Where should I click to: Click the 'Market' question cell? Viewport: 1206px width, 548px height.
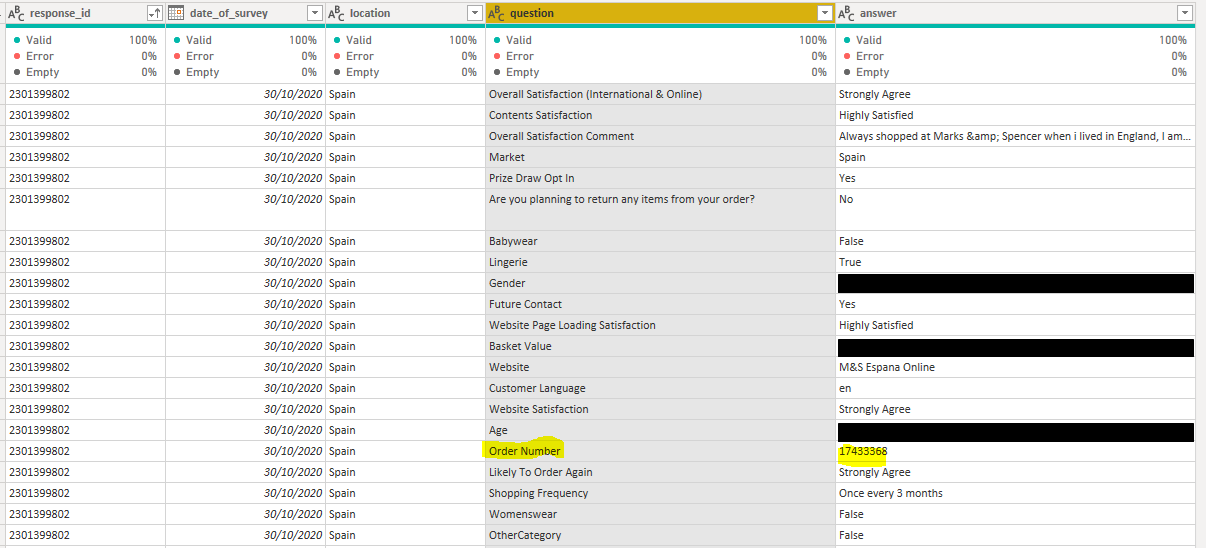660,157
